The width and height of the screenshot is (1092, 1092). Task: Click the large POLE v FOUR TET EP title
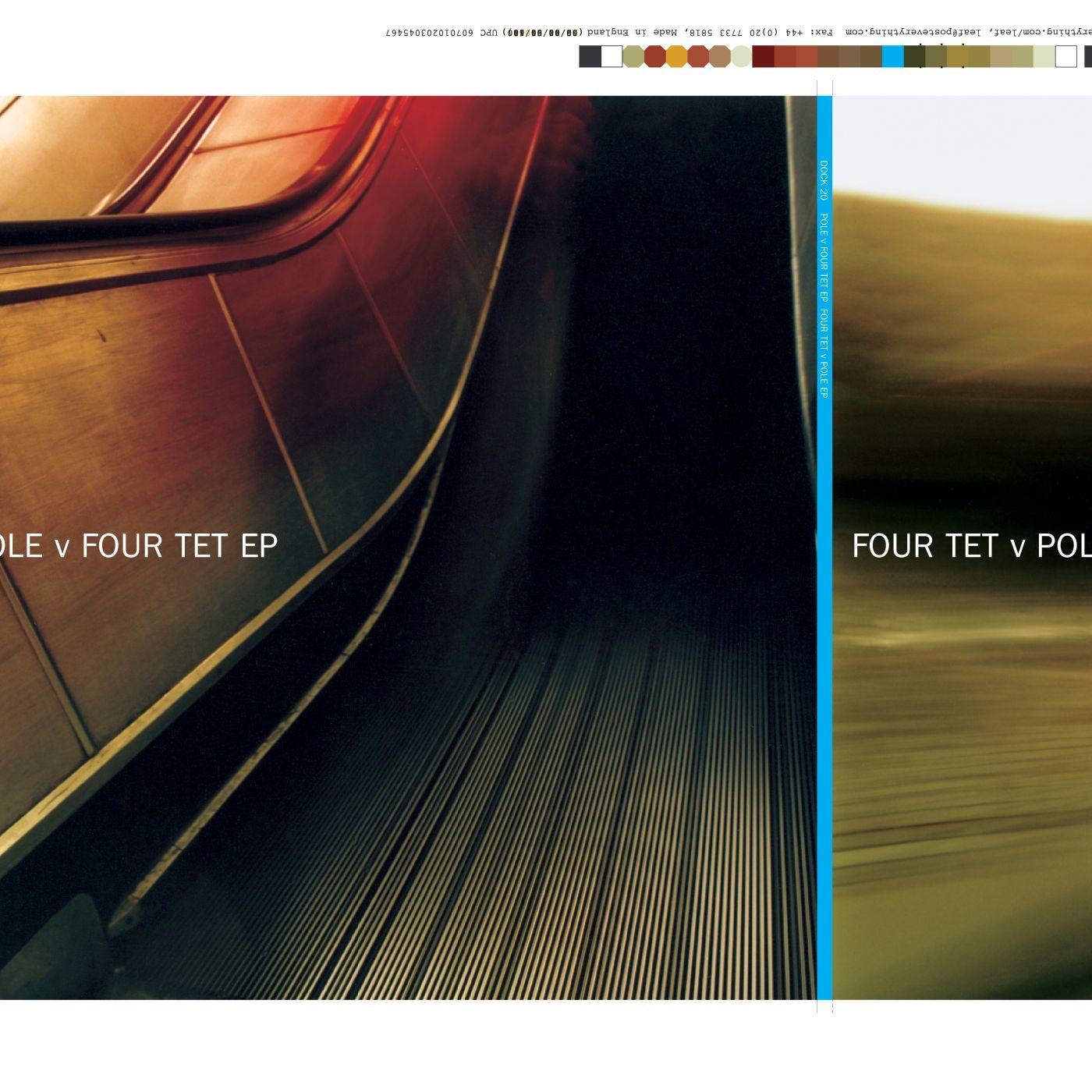pyautogui.click(x=139, y=546)
